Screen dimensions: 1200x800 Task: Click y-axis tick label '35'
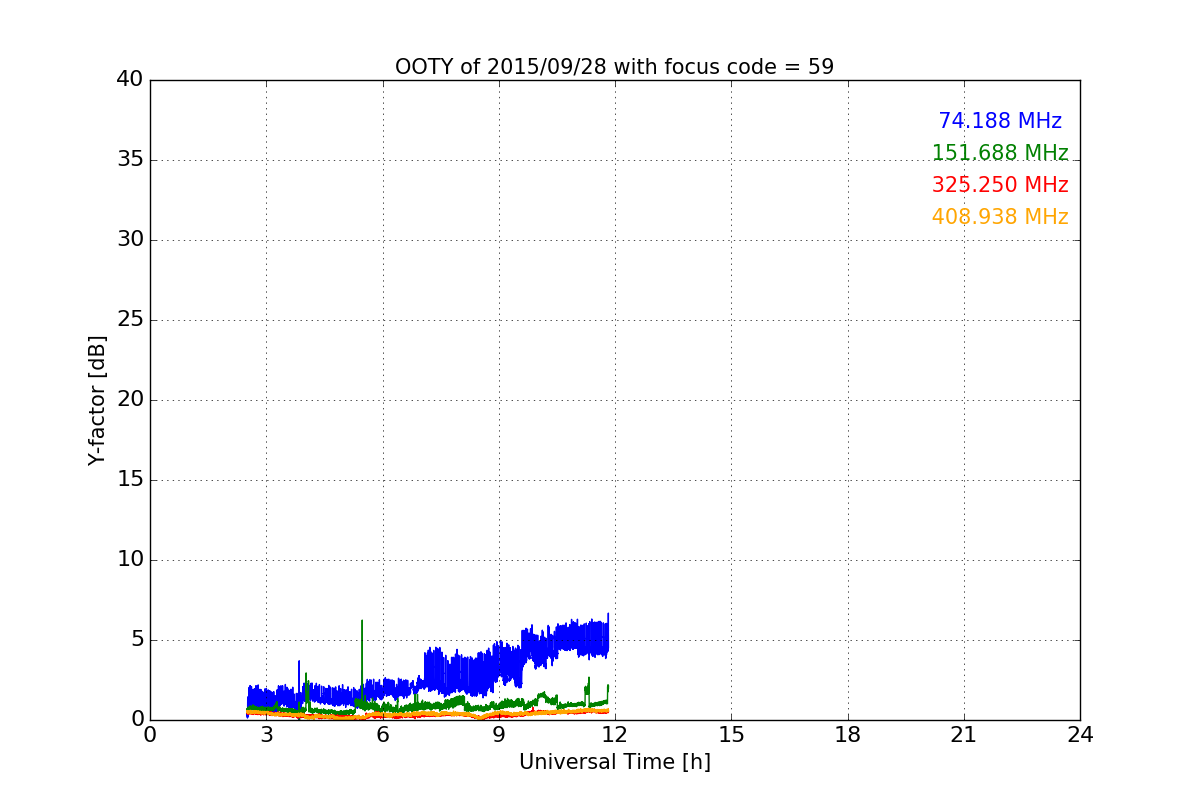(x=130, y=160)
